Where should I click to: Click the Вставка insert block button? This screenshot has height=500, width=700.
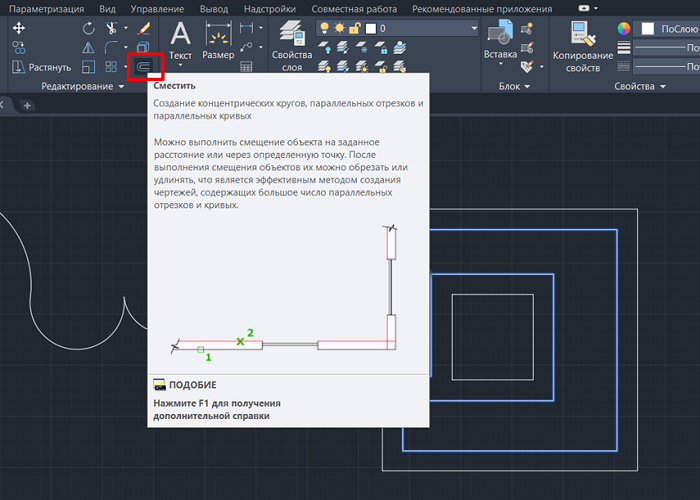click(x=500, y=42)
